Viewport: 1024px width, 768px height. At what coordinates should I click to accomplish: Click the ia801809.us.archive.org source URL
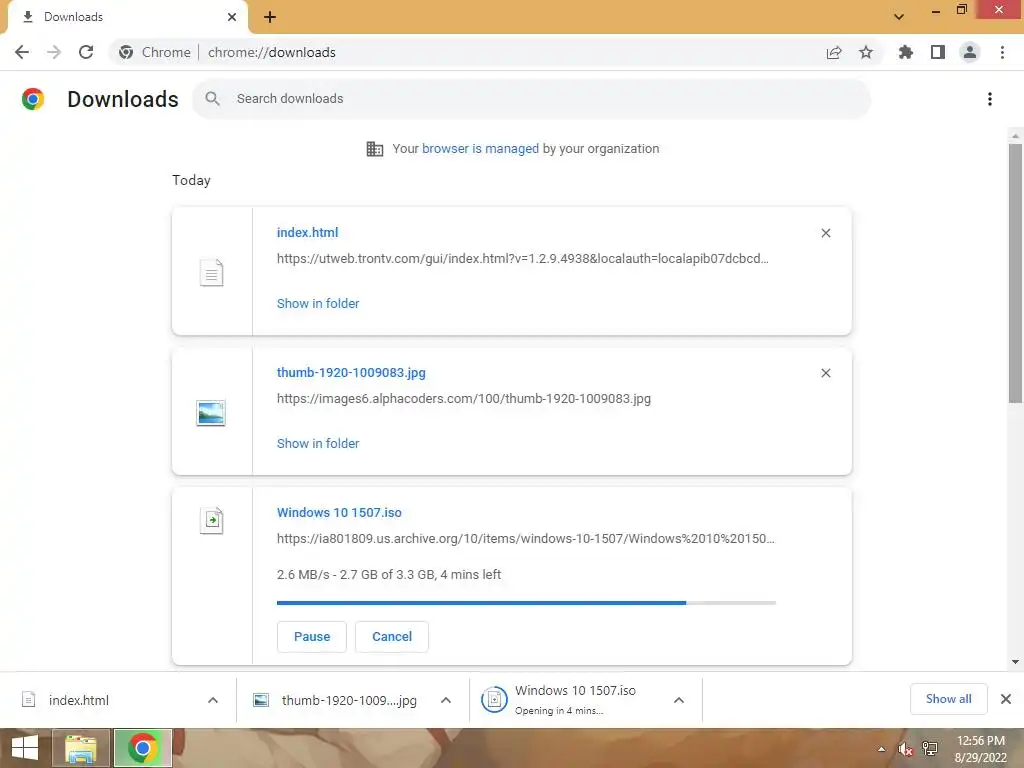coord(526,539)
